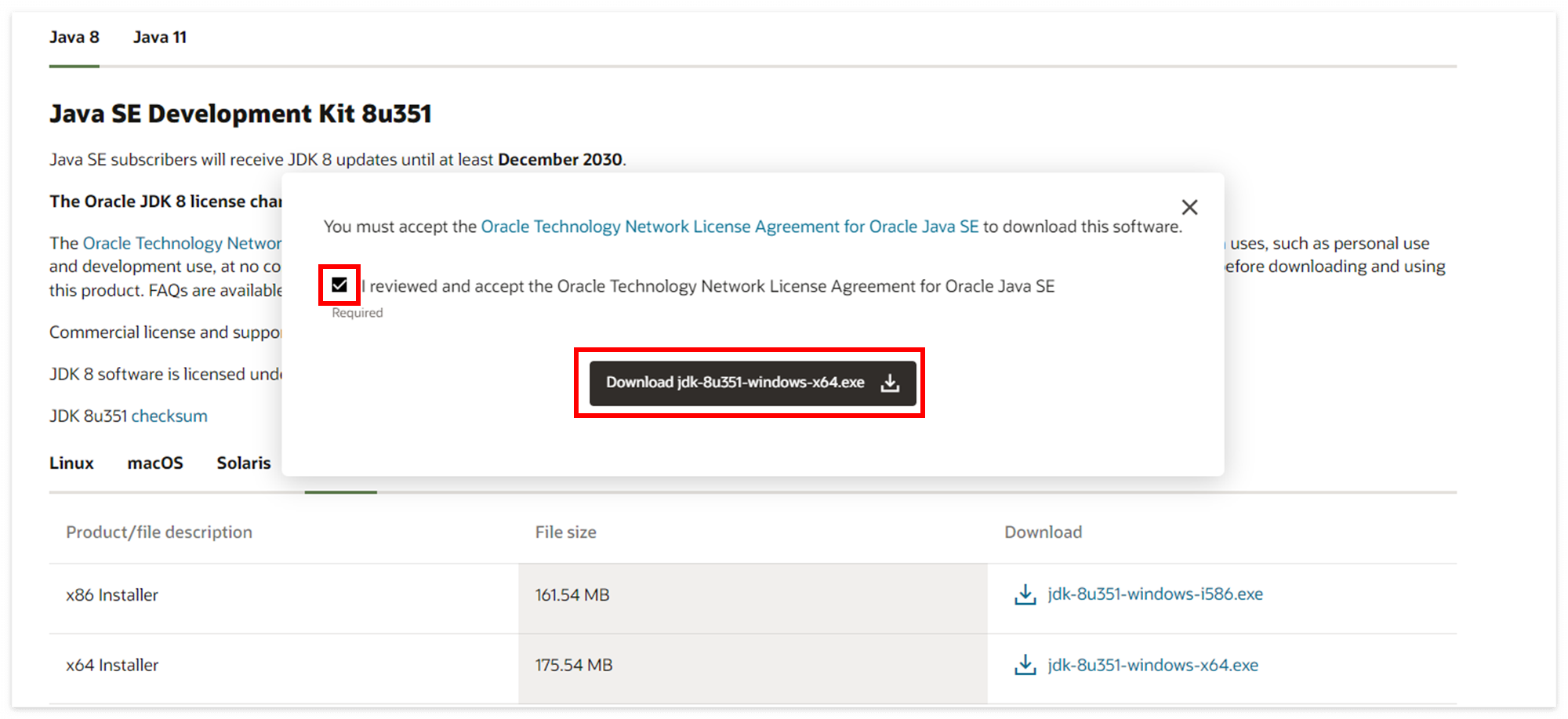Click download icon beside i586 installer
The image size is (1568, 719).
pos(1025,594)
